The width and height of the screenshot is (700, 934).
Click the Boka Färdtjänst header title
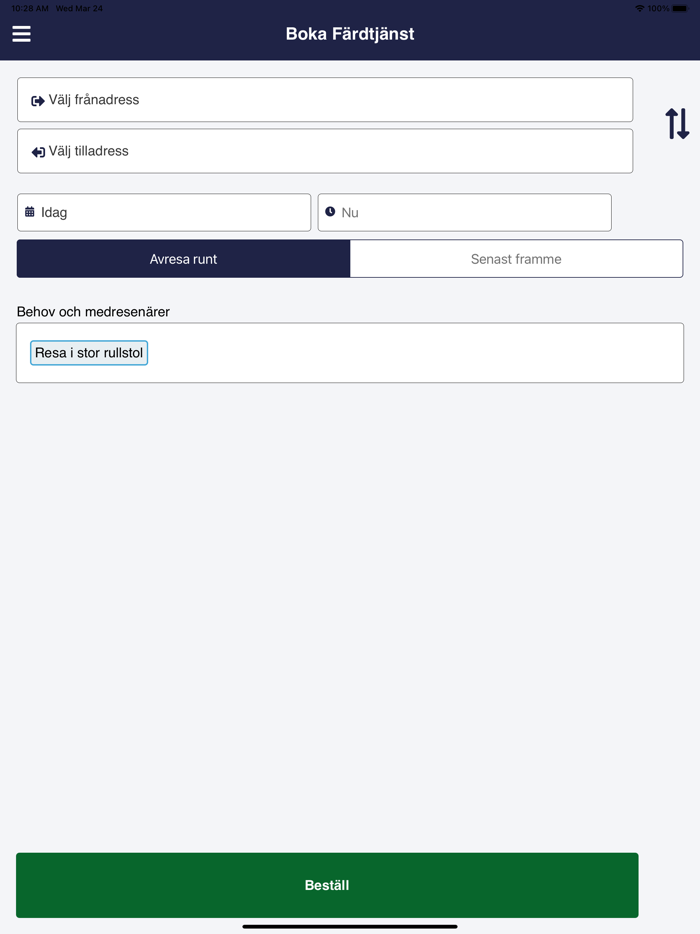pyautogui.click(x=350, y=34)
